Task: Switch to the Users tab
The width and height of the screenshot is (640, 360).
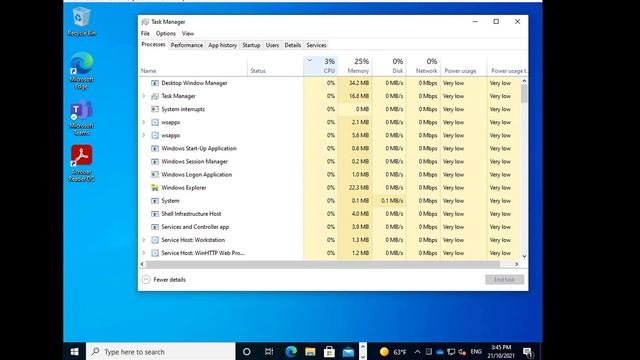Action: [272, 45]
